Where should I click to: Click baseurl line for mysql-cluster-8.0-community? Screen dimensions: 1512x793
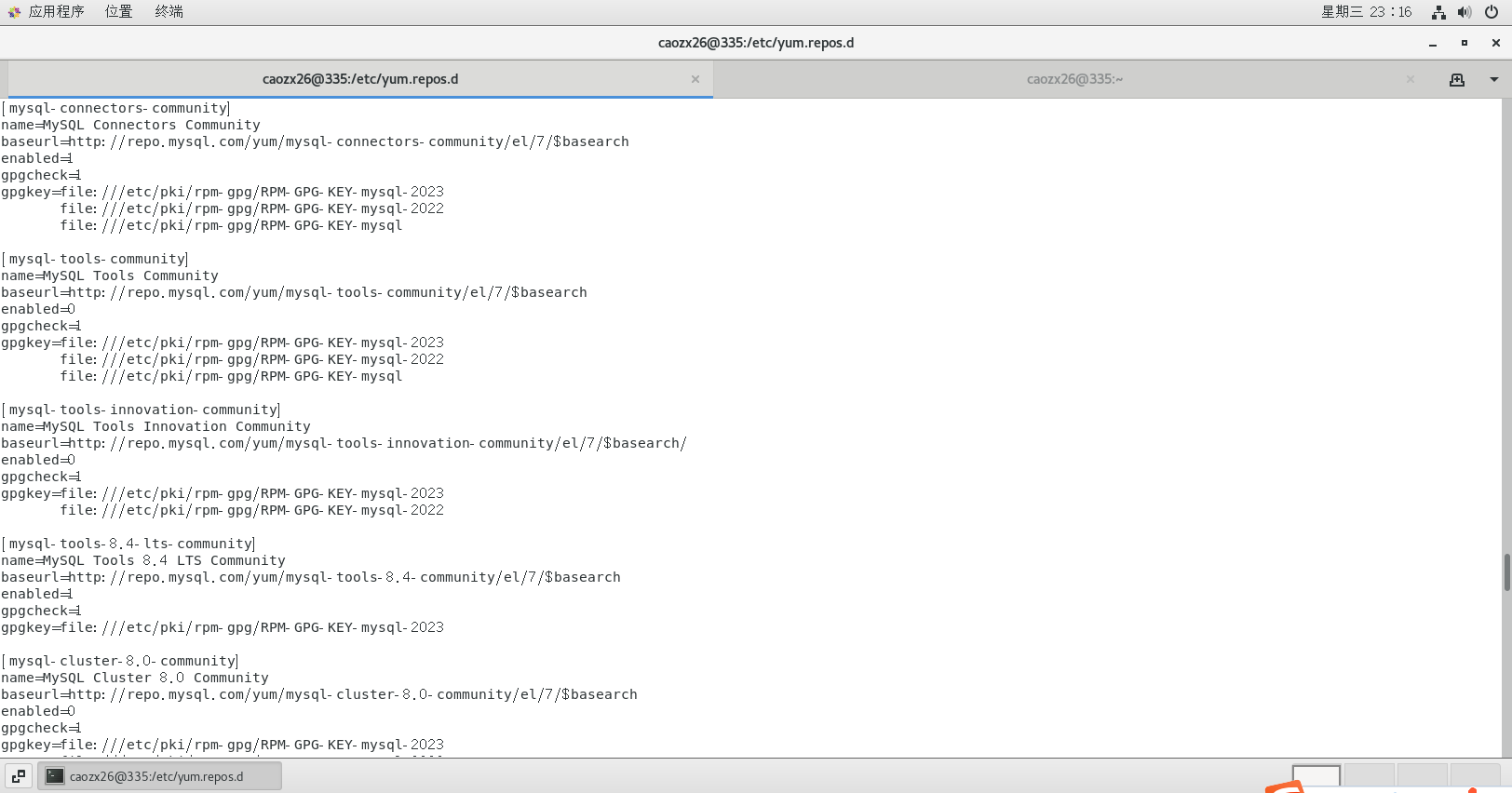[319, 694]
